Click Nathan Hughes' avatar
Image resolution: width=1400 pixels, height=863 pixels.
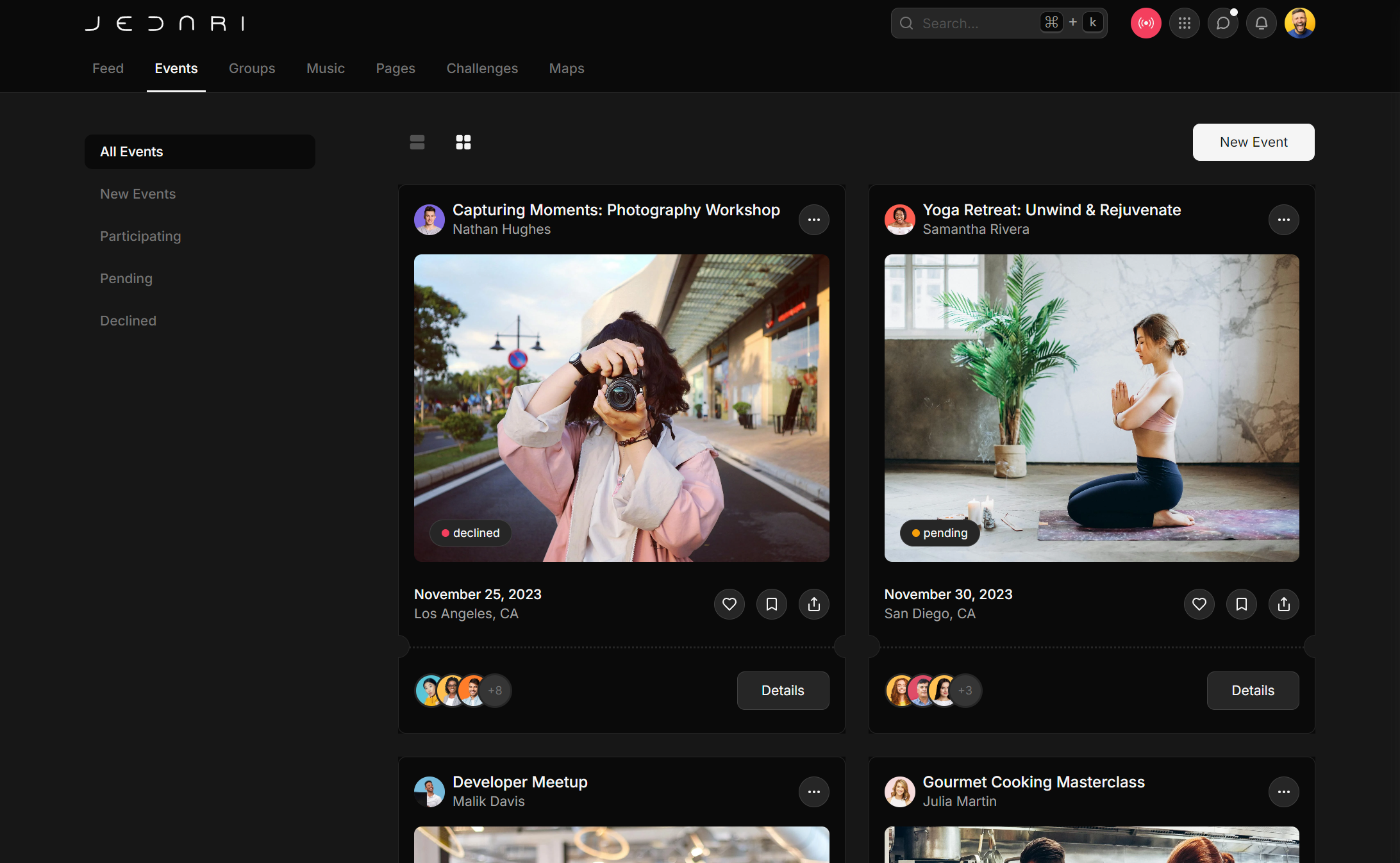point(429,220)
